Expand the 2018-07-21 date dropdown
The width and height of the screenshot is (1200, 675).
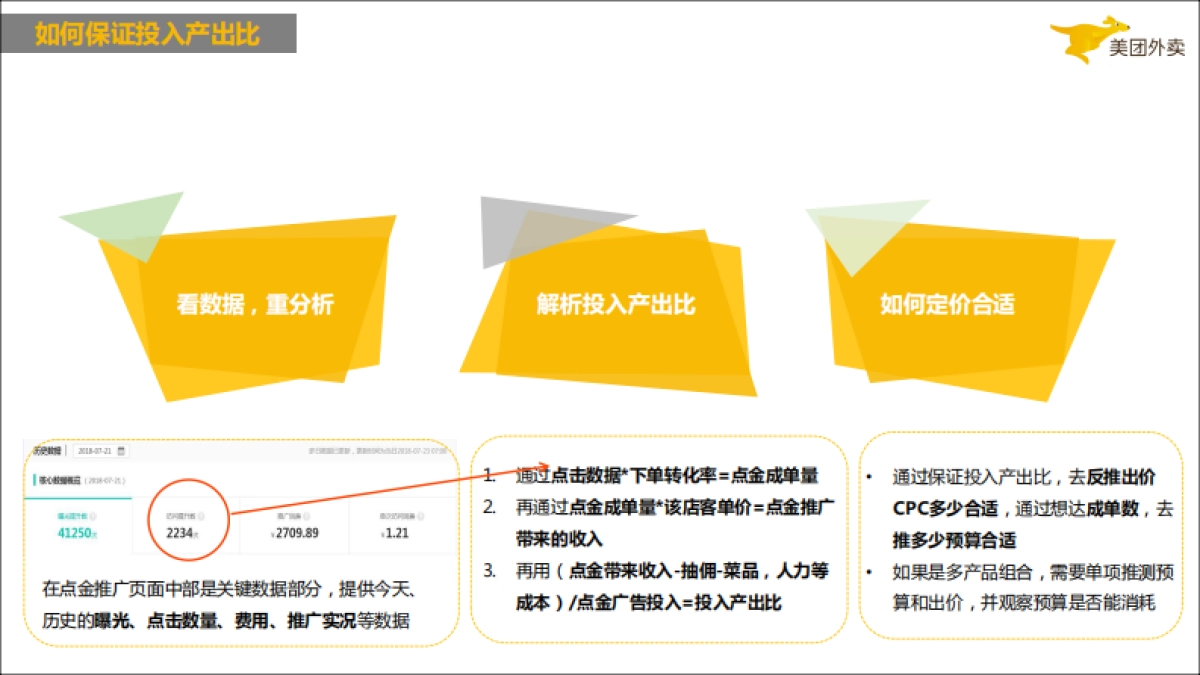tap(100, 451)
